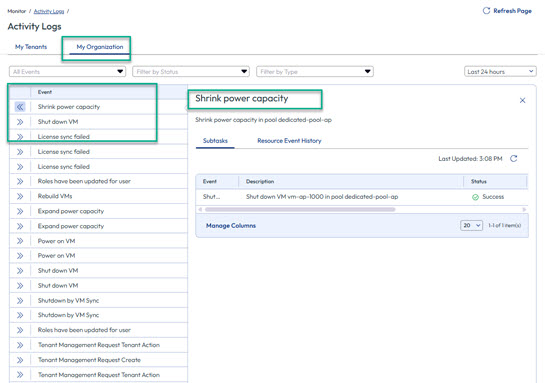Click the Activity Logs breadcrumb link
Screen dimensions: 545x383
[x=49, y=11]
